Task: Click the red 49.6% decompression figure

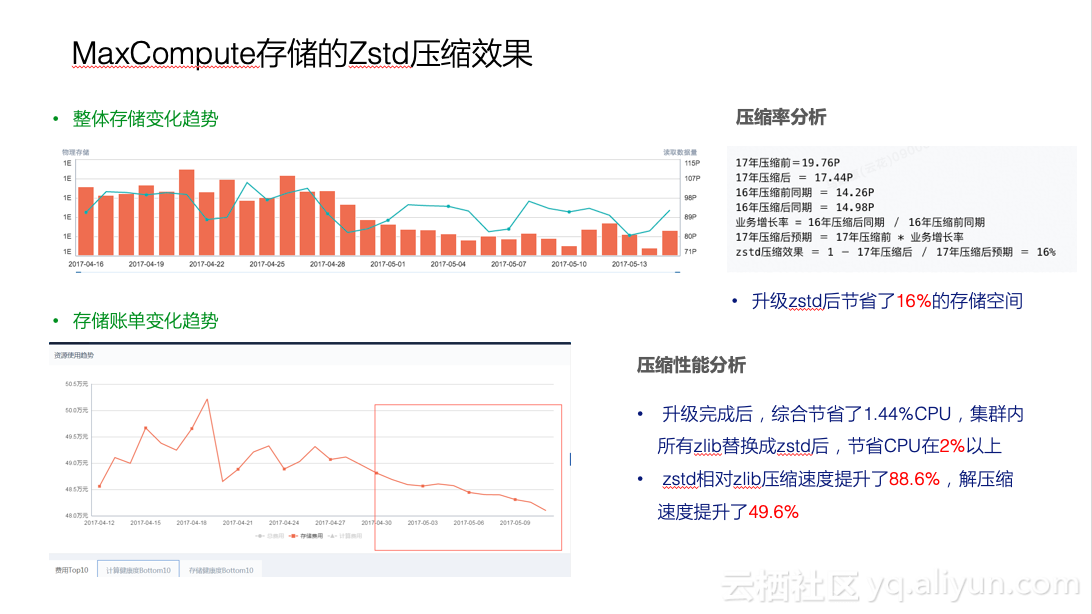Action: [773, 512]
